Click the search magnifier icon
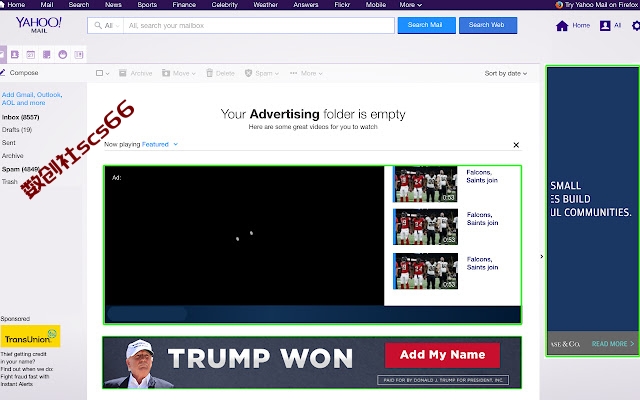Image resolution: width=640 pixels, height=400 pixels. [98, 25]
